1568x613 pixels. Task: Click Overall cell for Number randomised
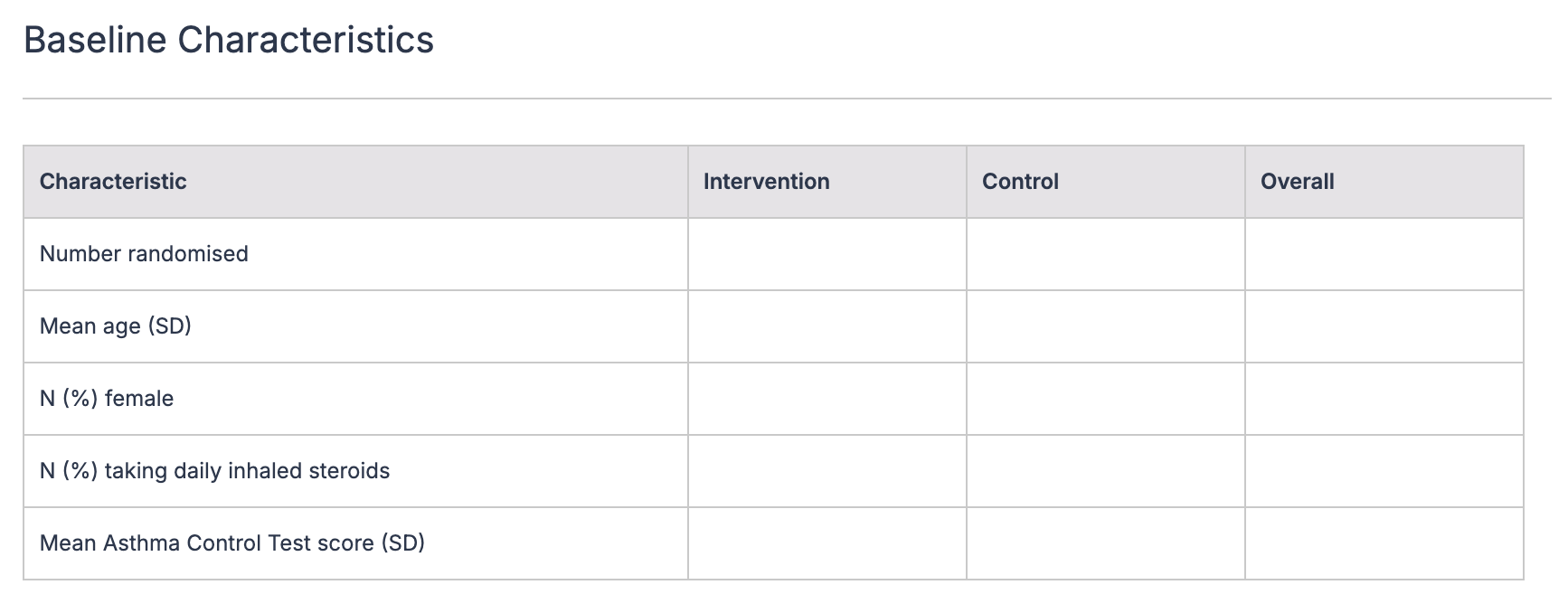1384,254
